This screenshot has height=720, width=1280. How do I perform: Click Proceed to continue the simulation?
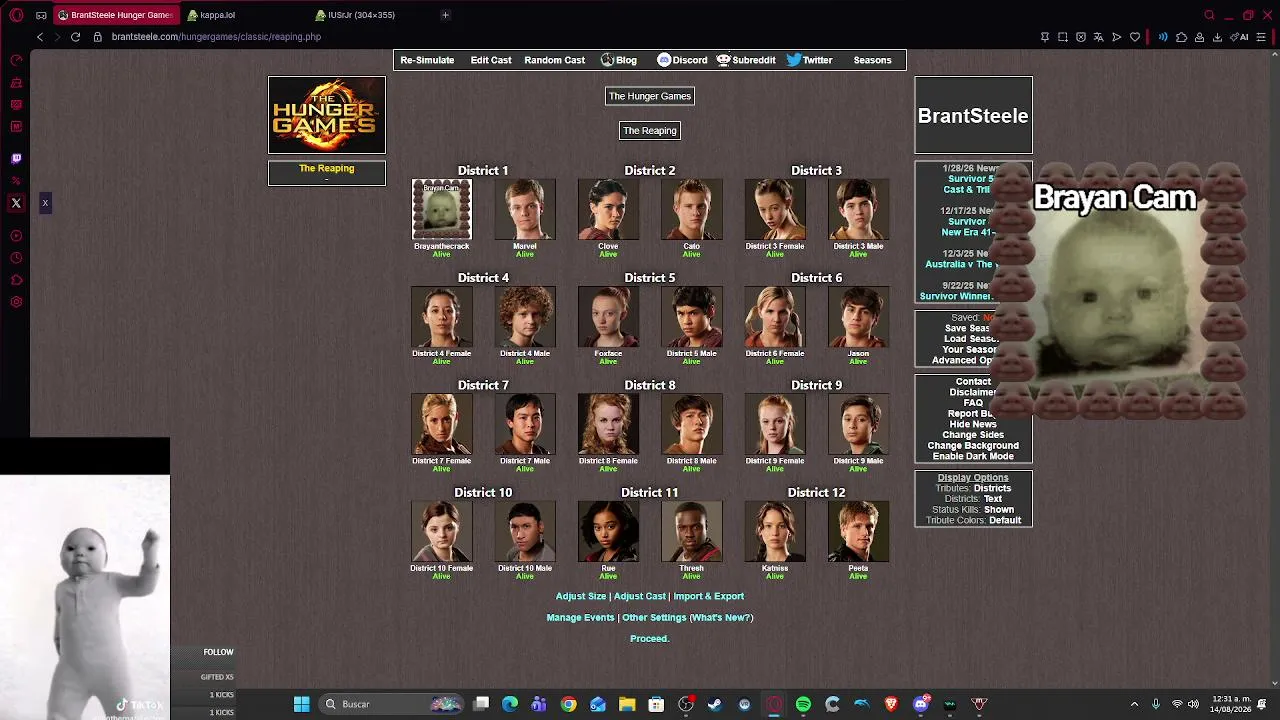click(x=650, y=639)
